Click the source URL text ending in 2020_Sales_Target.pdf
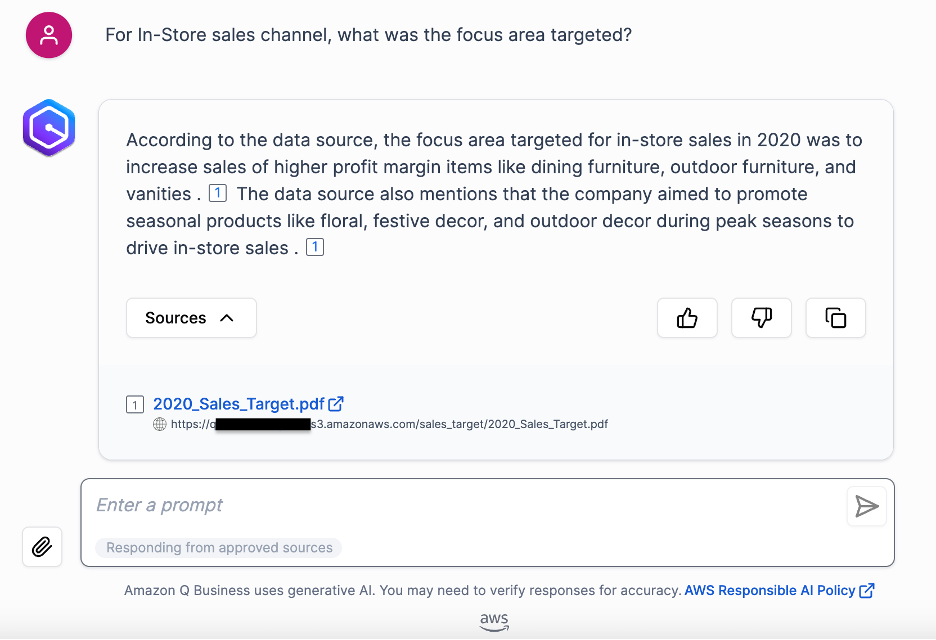 [389, 424]
